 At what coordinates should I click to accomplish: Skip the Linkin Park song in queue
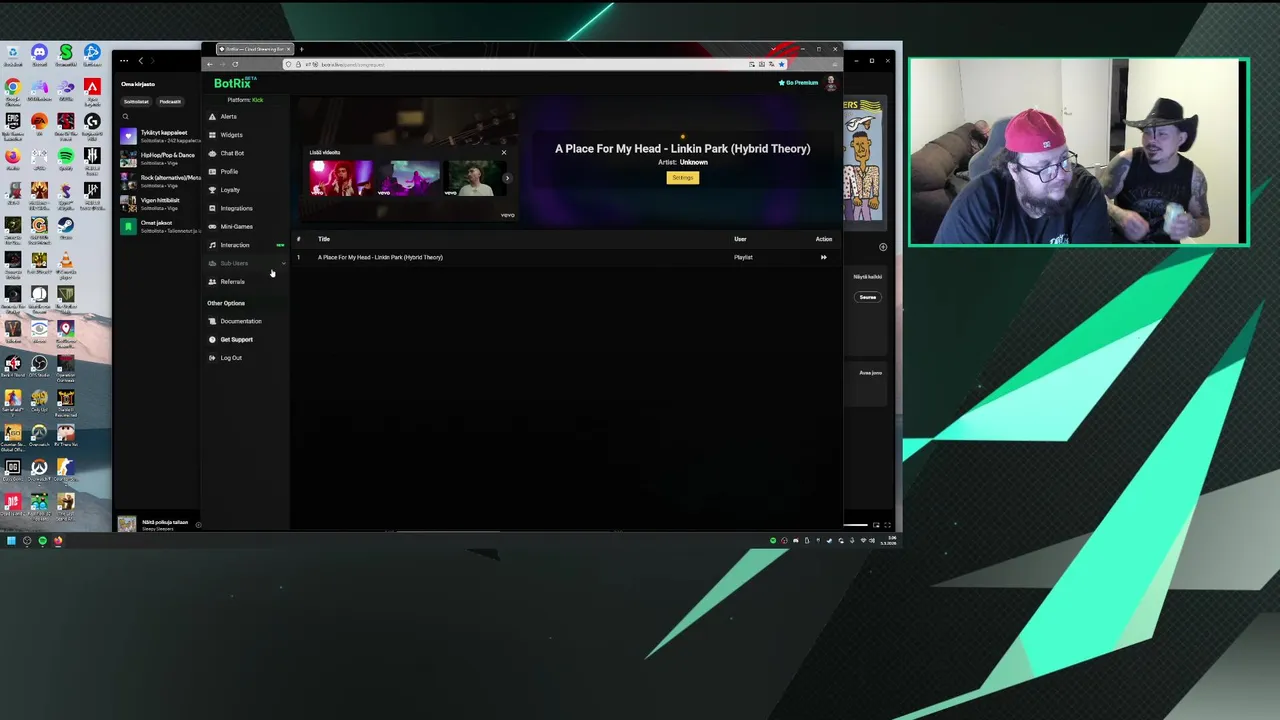(x=823, y=257)
